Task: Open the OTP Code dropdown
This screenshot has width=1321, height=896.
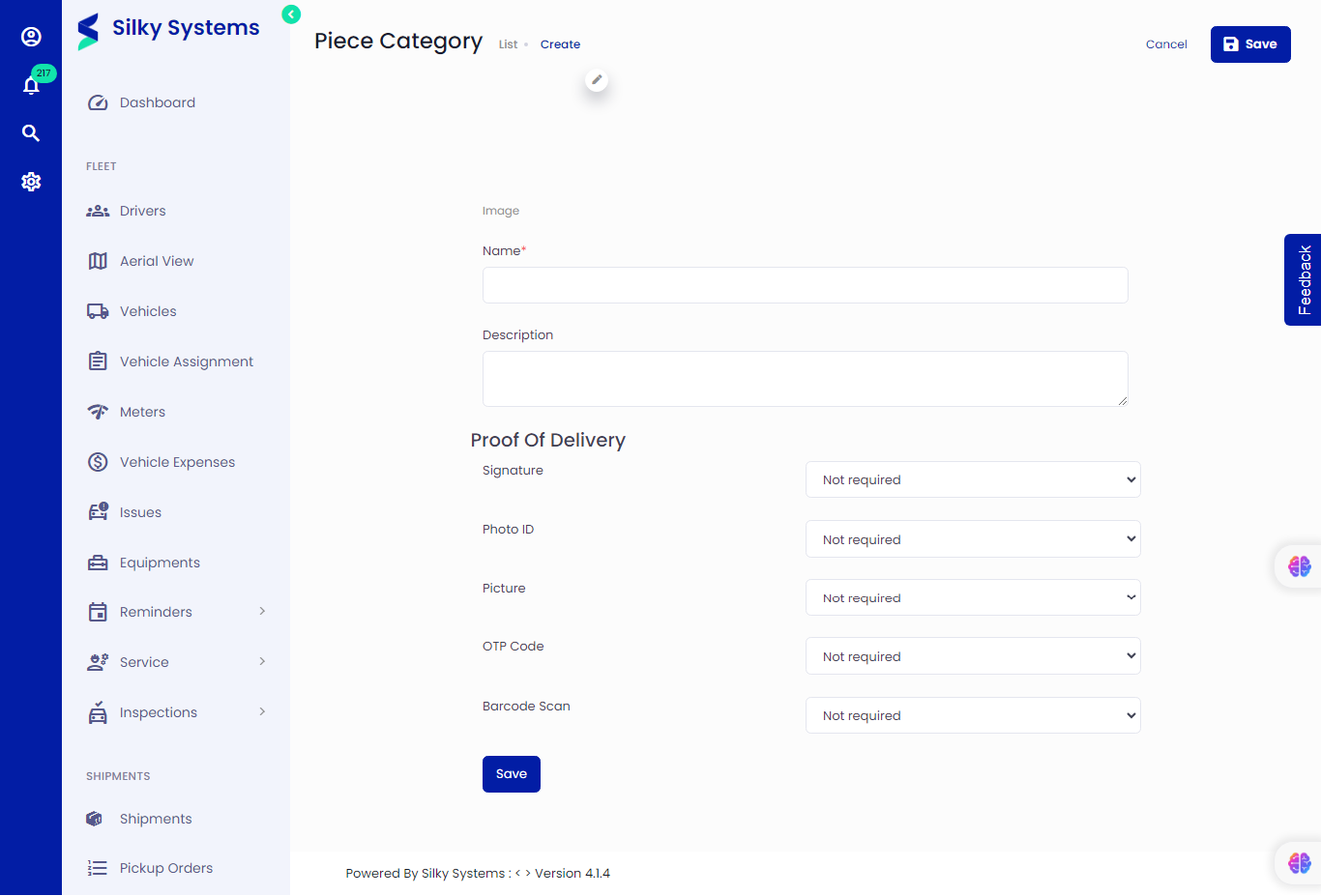Action: click(x=973, y=655)
